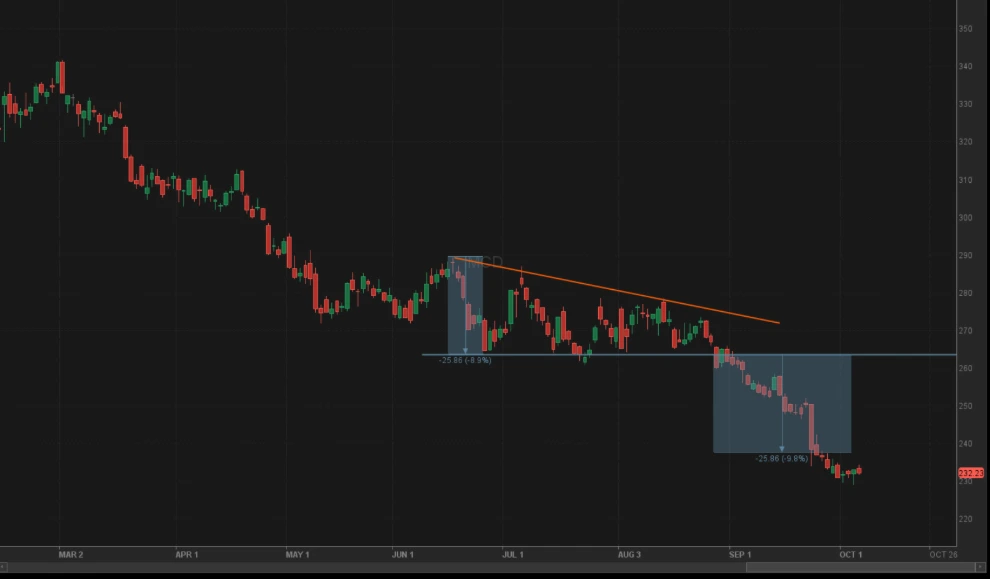Click the AUG 3 date label
Viewport: 990px width, 579px height.
tap(629, 554)
